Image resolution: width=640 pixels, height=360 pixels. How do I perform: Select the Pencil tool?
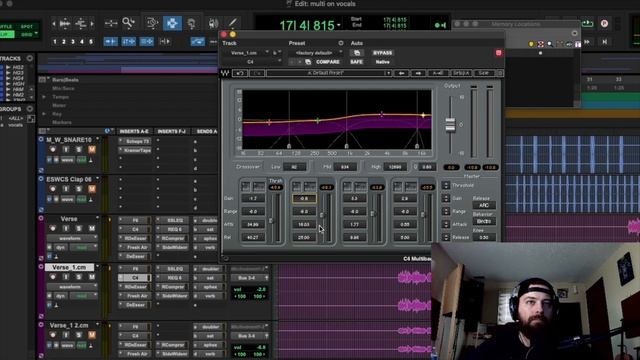pyautogui.click(x=233, y=23)
